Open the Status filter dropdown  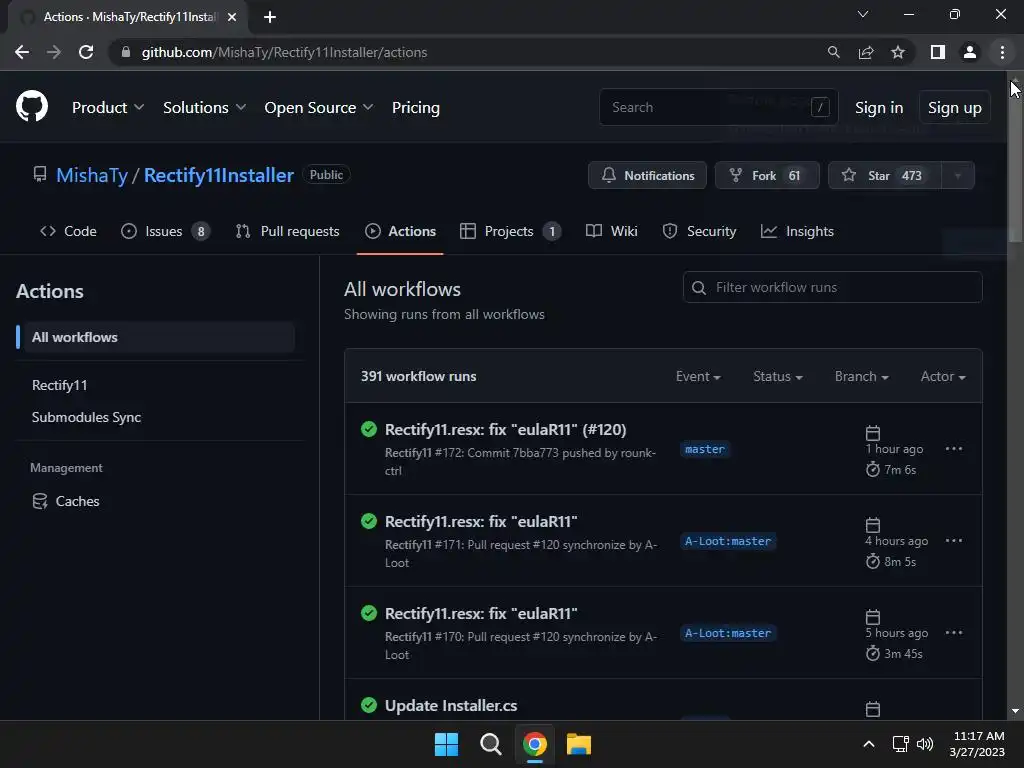click(x=778, y=377)
